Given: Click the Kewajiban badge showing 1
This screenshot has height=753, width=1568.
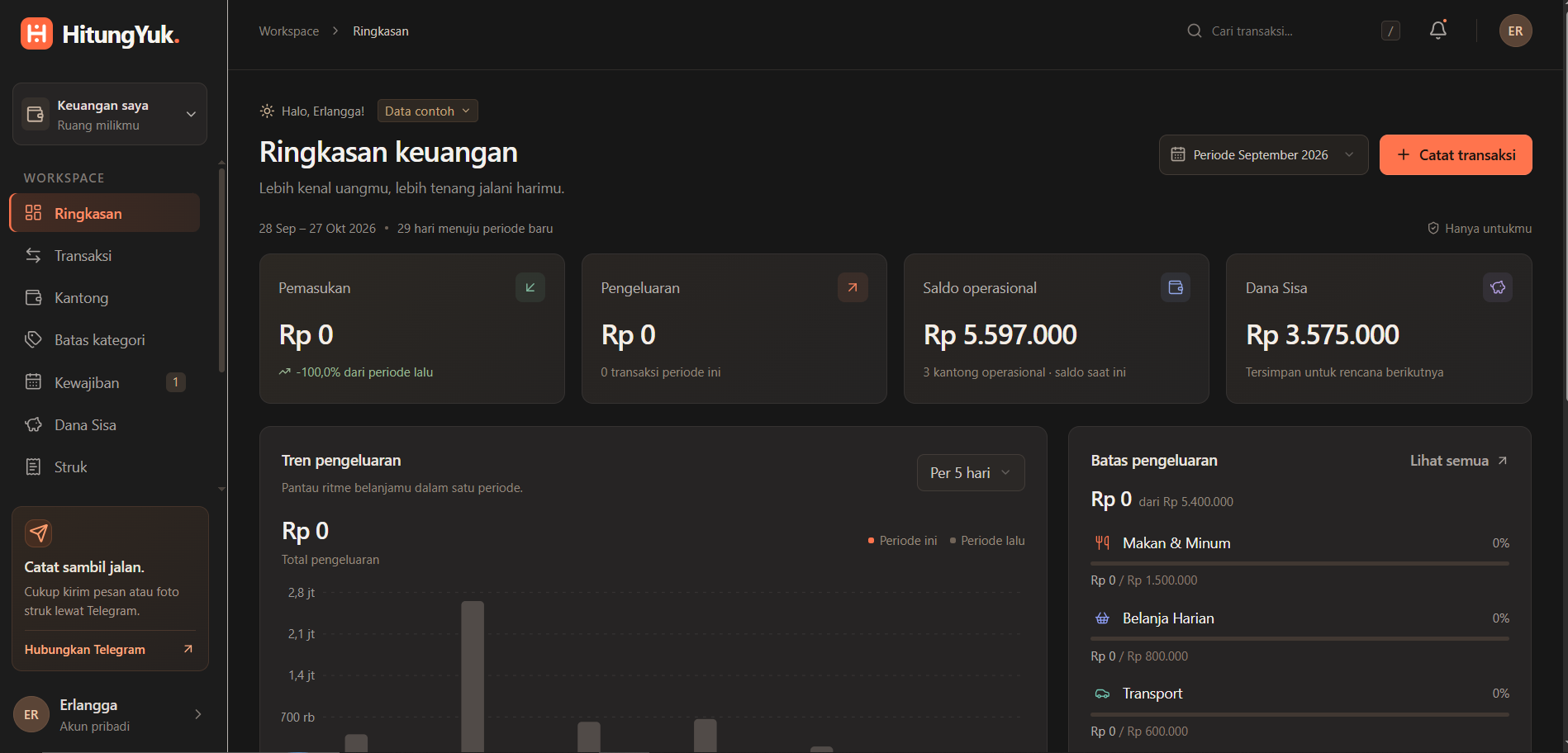Looking at the screenshot, I should 175,382.
